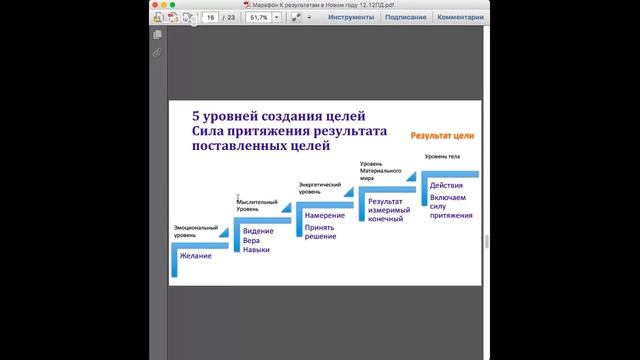The height and width of the screenshot is (360, 640).
Task: Click the word "Желание" on the slide
Action: (x=196, y=256)
